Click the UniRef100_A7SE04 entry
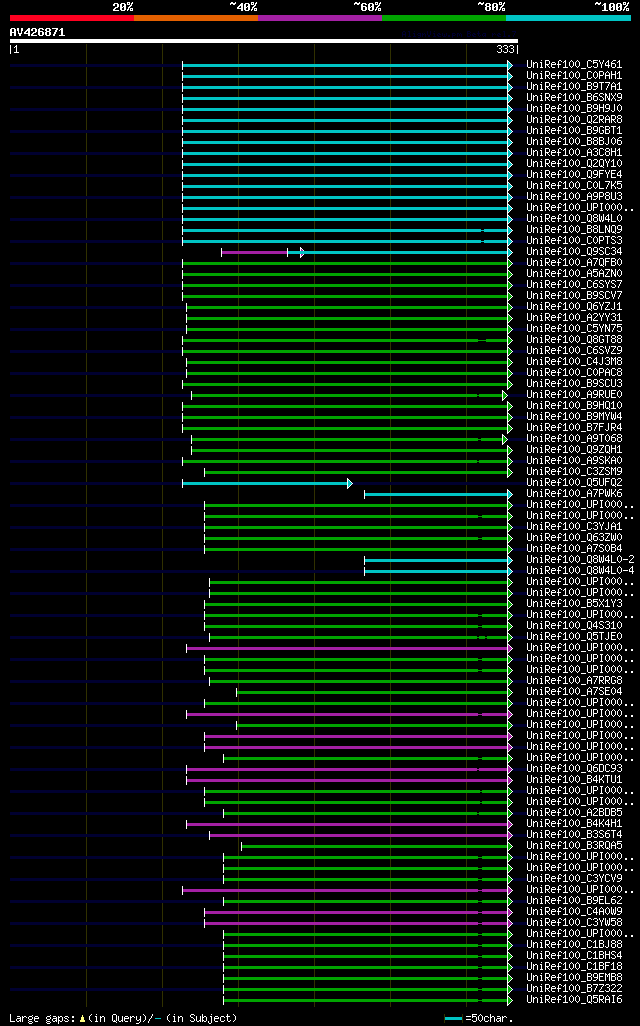 [574, 692]
